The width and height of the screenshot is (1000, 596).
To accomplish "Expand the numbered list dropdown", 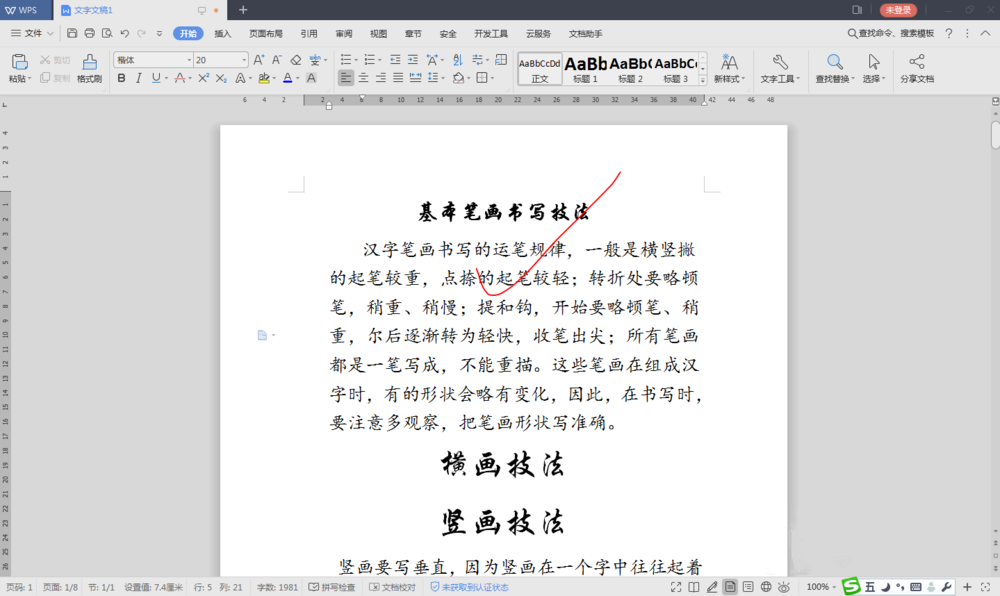I will point(379,61).
